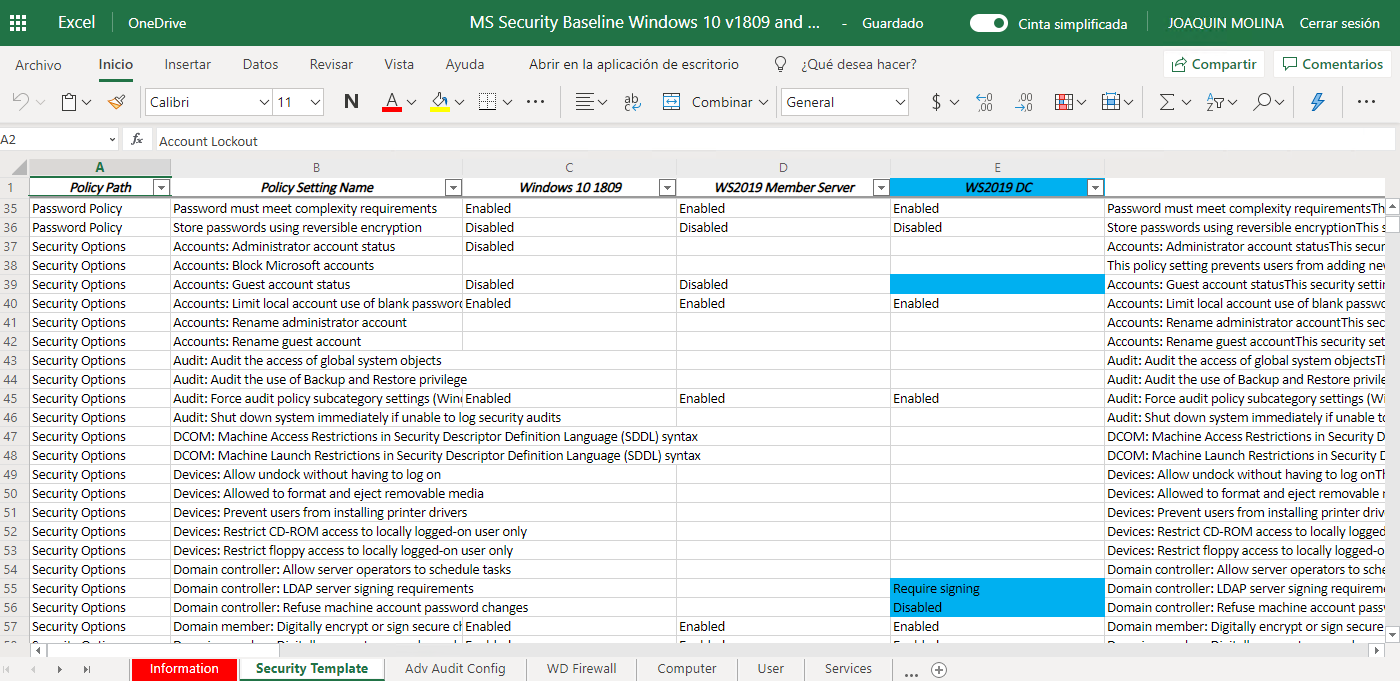Image resolution: width=1400 pixels, height=681 pixels.
Task: Open the Excel app launcher grid
Action: (x=18, y=23)
